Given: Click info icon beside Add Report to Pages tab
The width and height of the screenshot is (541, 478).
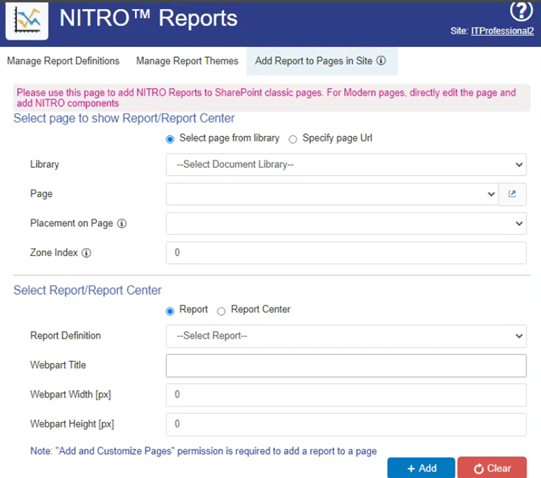Looking at the screenshot, I should [x=381, y=61].
